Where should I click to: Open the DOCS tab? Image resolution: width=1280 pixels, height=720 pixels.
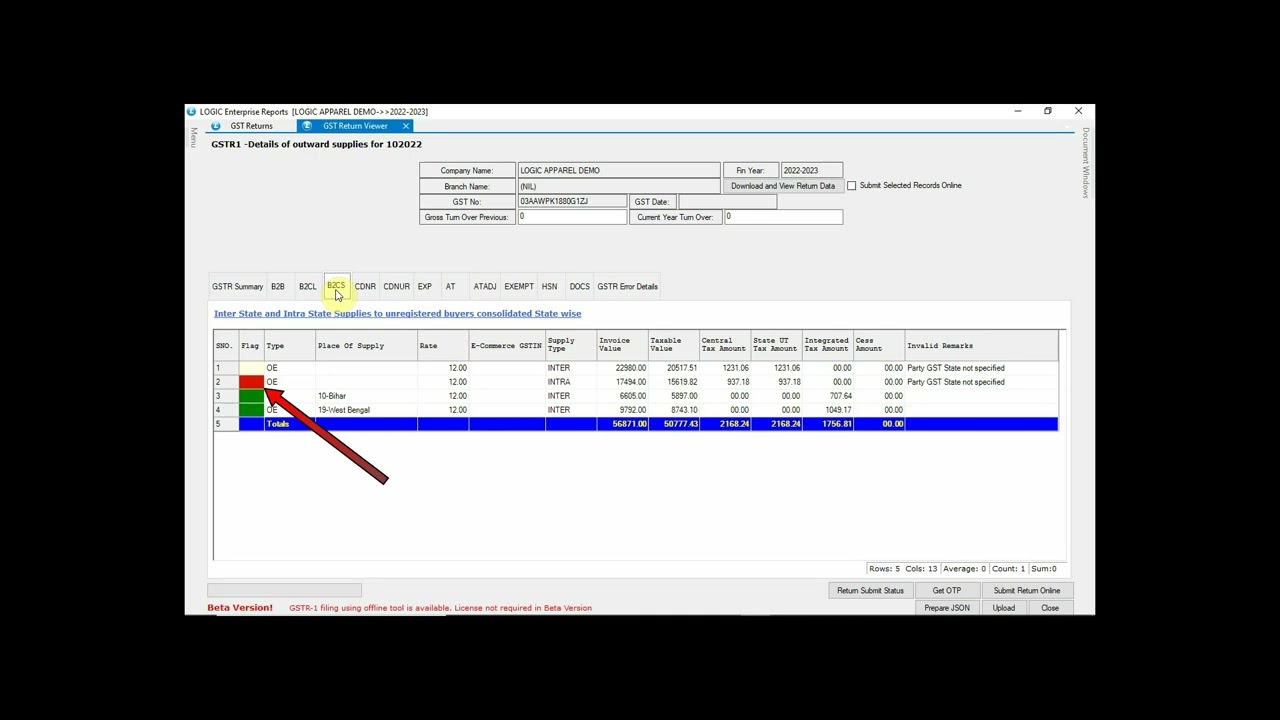[x=580, y=287]
